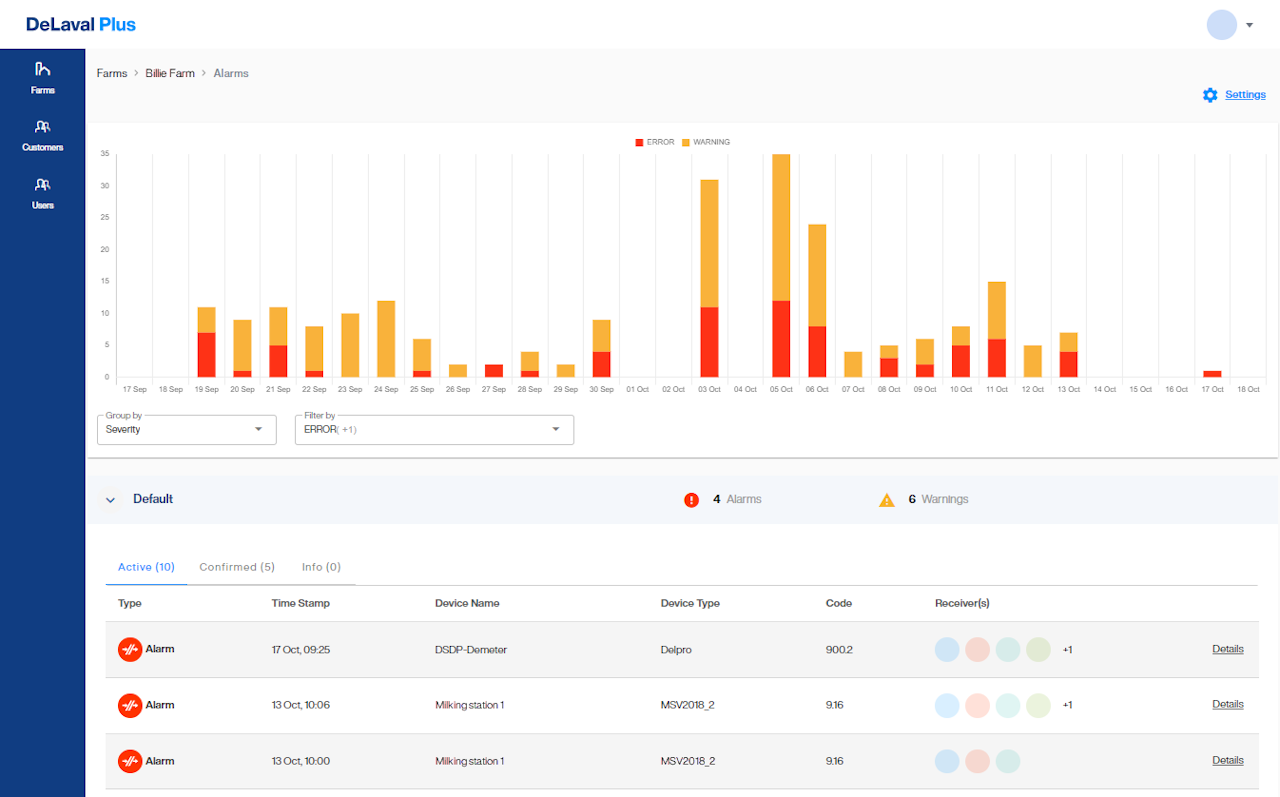This screenshot has height=797, width=1280.
Task: Click alarm icon in DSDP-Demeter row
Action: pyautogui.click(x=130, y=650)
